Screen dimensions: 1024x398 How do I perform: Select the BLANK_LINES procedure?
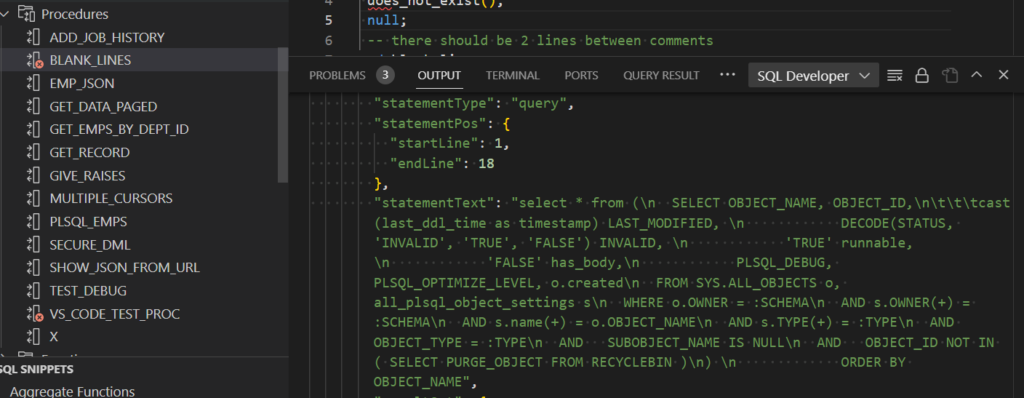click(90, 60)
